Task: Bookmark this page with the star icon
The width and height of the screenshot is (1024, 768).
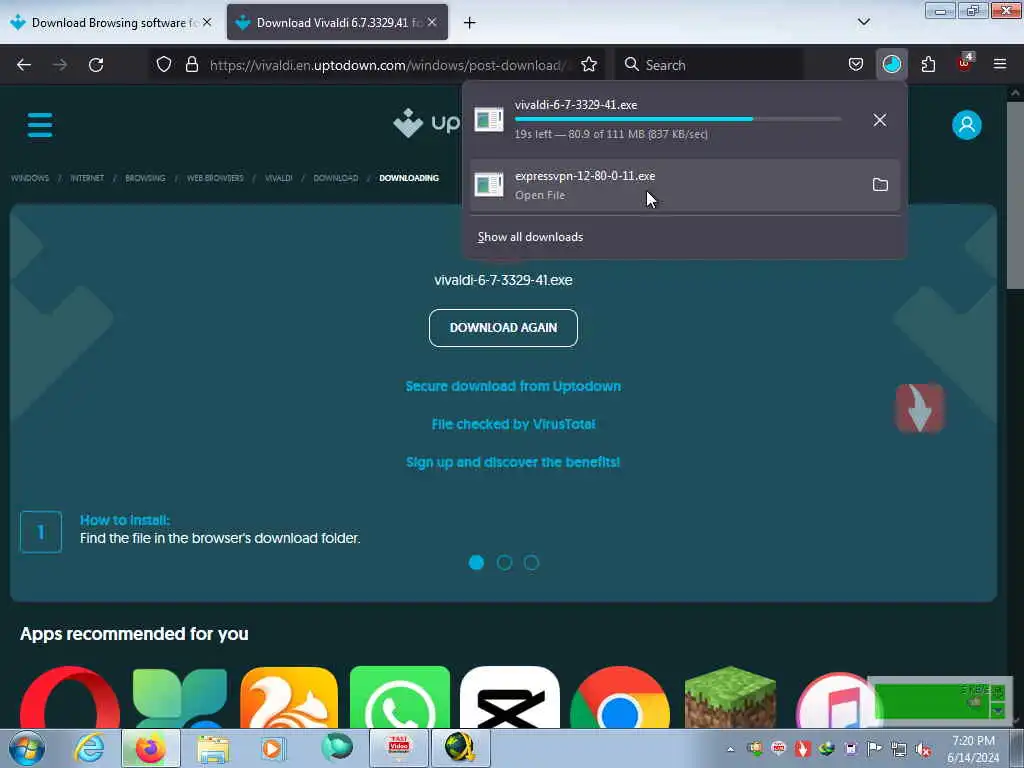Action: pyautogui.click(x=588, y=65)
